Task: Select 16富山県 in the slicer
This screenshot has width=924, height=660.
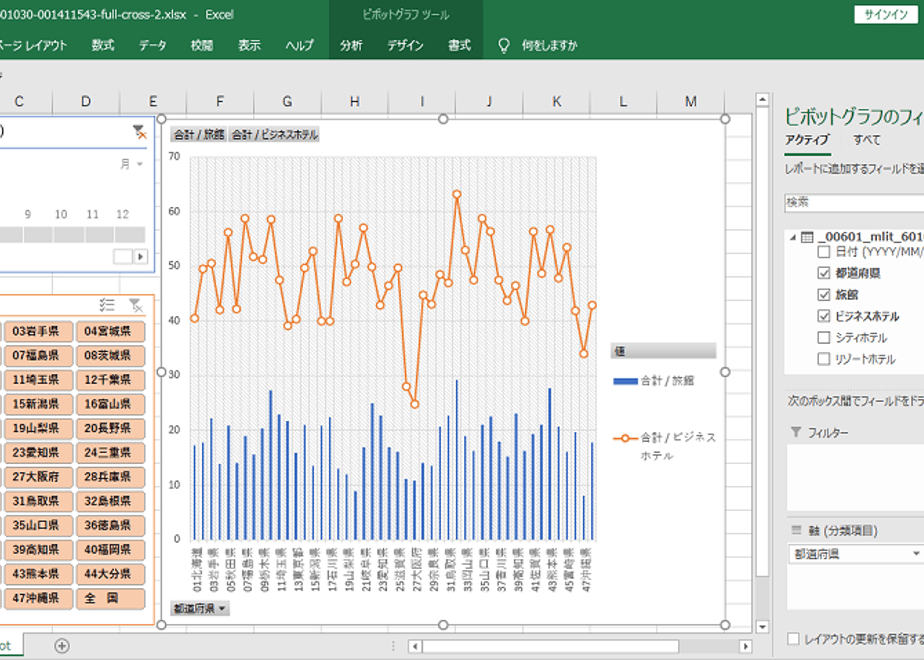Action: pyautogui.click(x=110, y=404)
